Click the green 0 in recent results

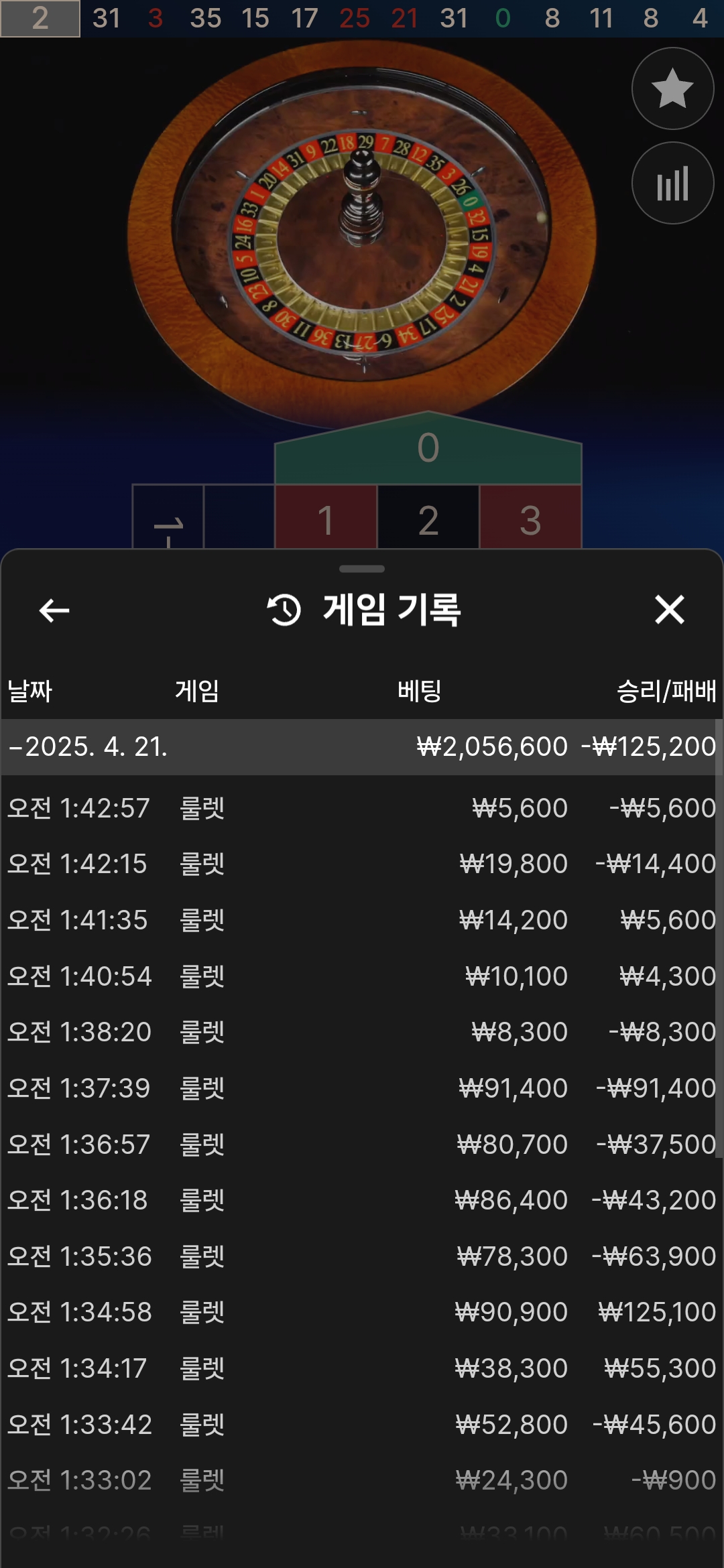[x=503, y=18]
